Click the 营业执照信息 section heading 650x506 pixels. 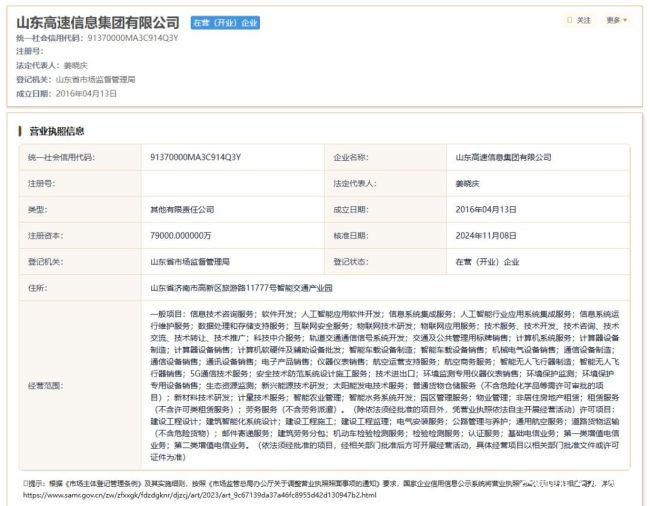point(56,131)
